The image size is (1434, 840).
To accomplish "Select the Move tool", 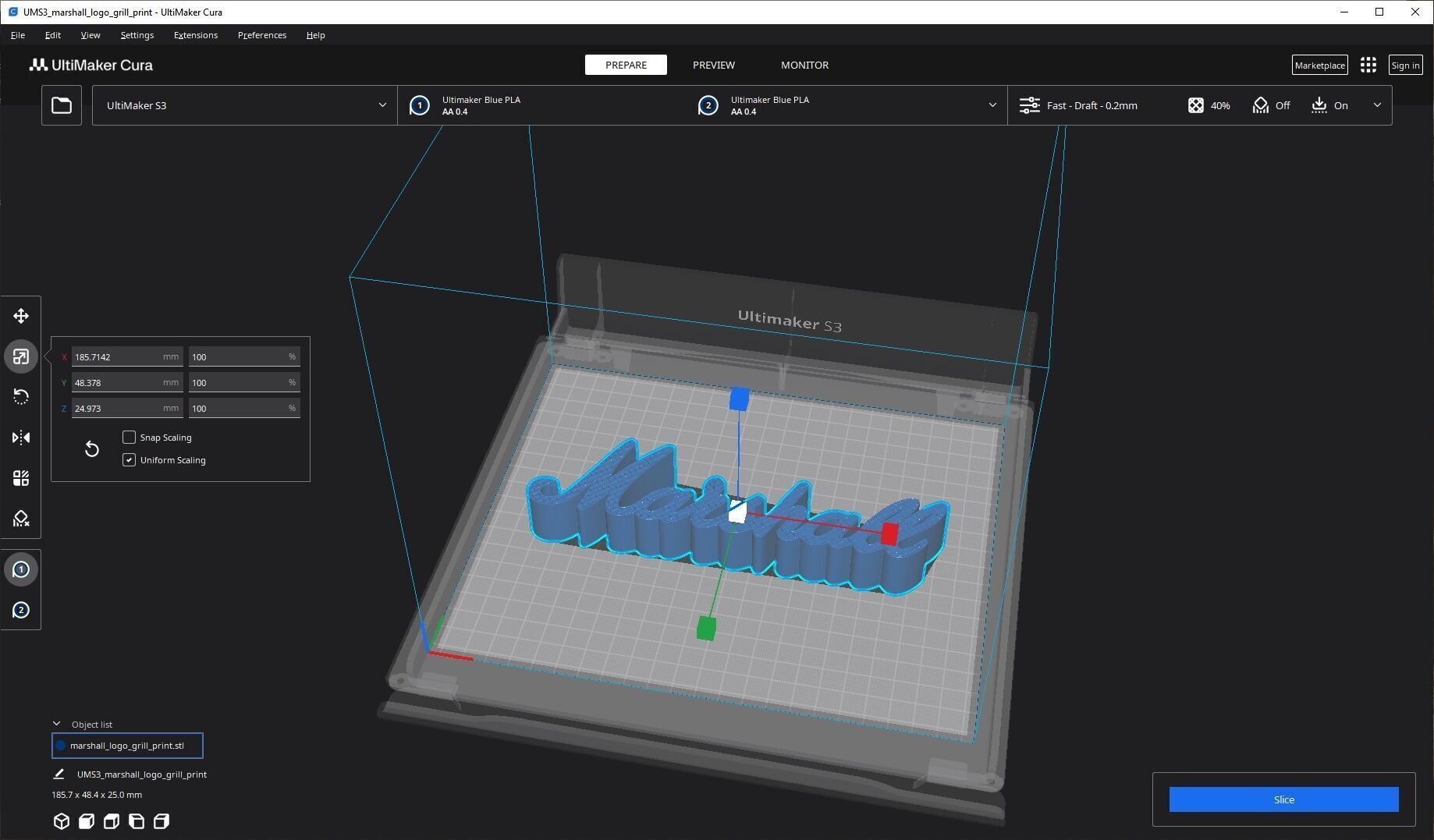I will click(21, 316).
